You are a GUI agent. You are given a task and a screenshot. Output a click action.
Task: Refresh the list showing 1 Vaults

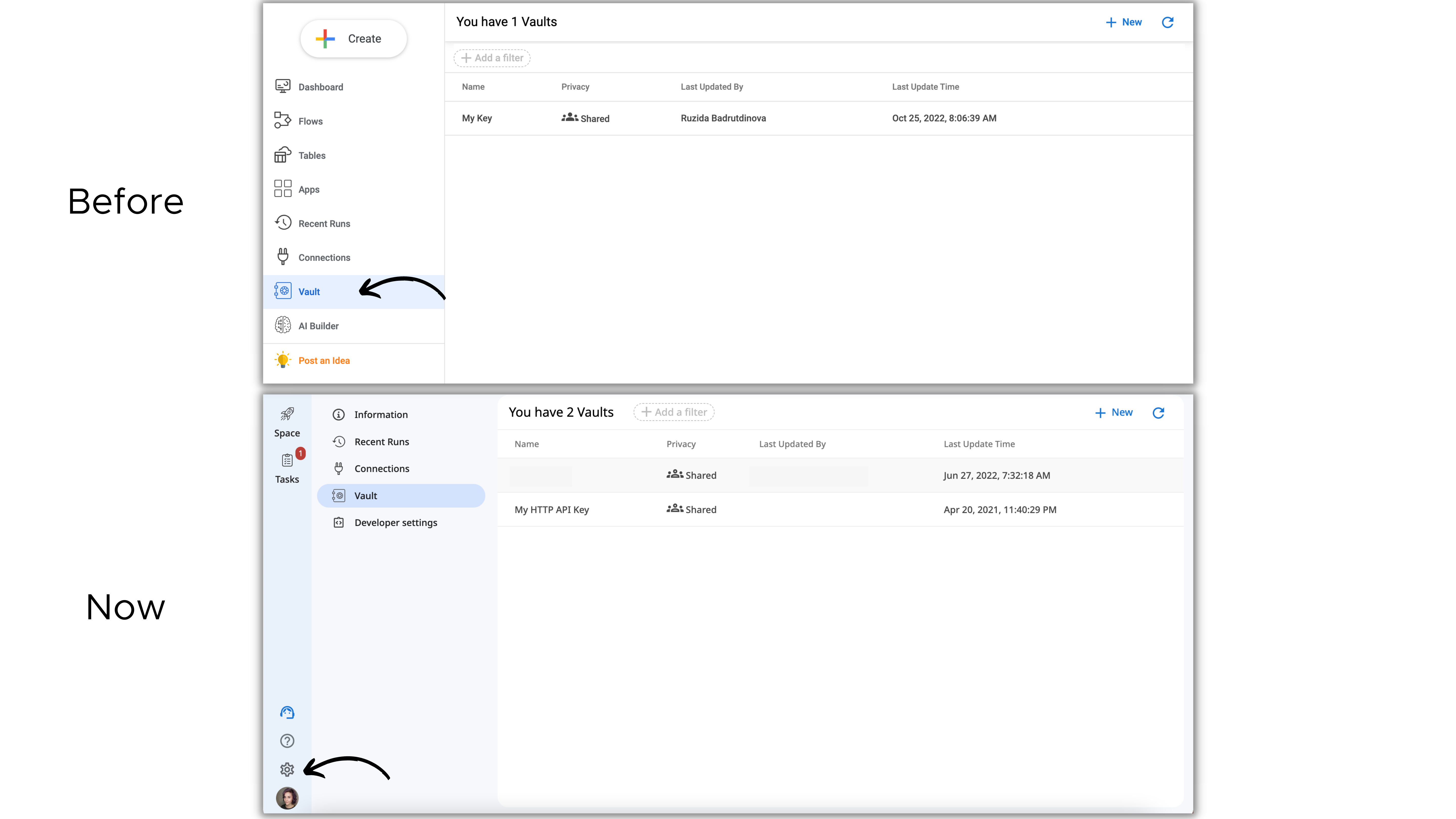[x=1167, y=22]
